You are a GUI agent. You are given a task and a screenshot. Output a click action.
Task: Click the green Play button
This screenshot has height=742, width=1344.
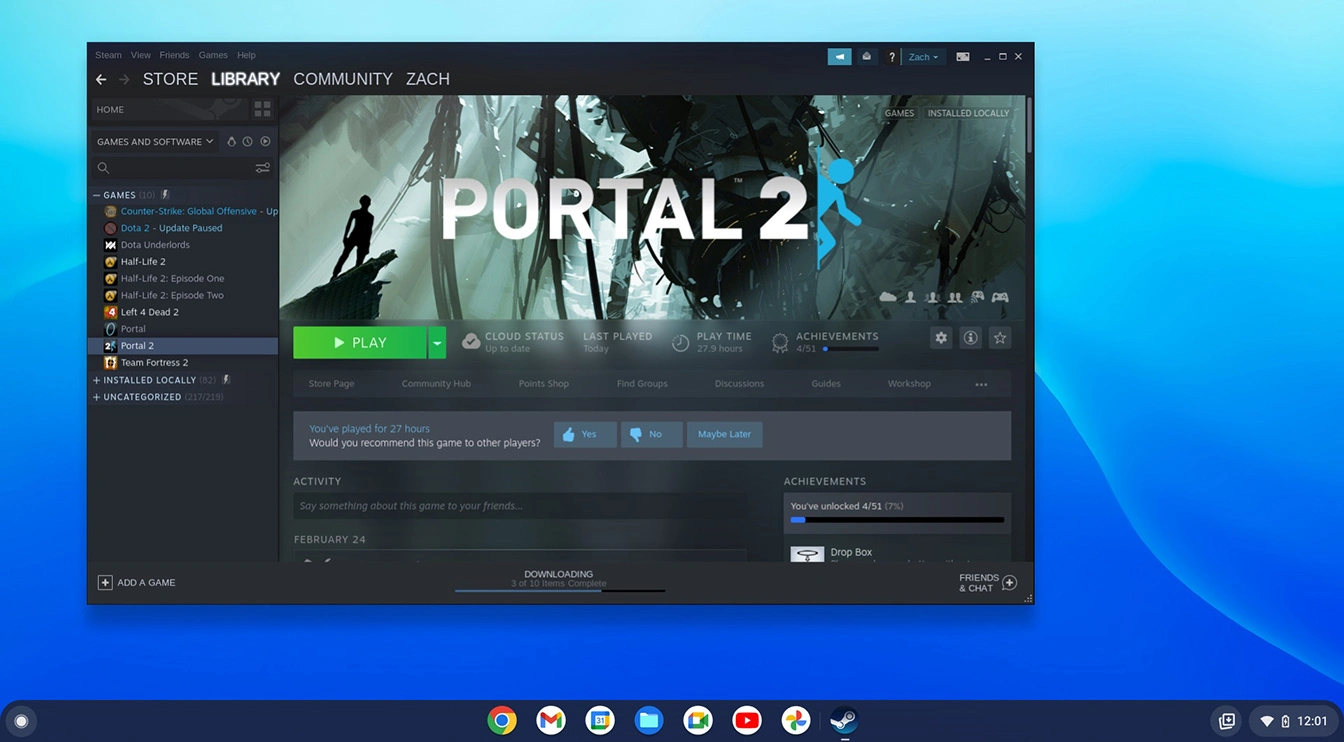point(360,343)
